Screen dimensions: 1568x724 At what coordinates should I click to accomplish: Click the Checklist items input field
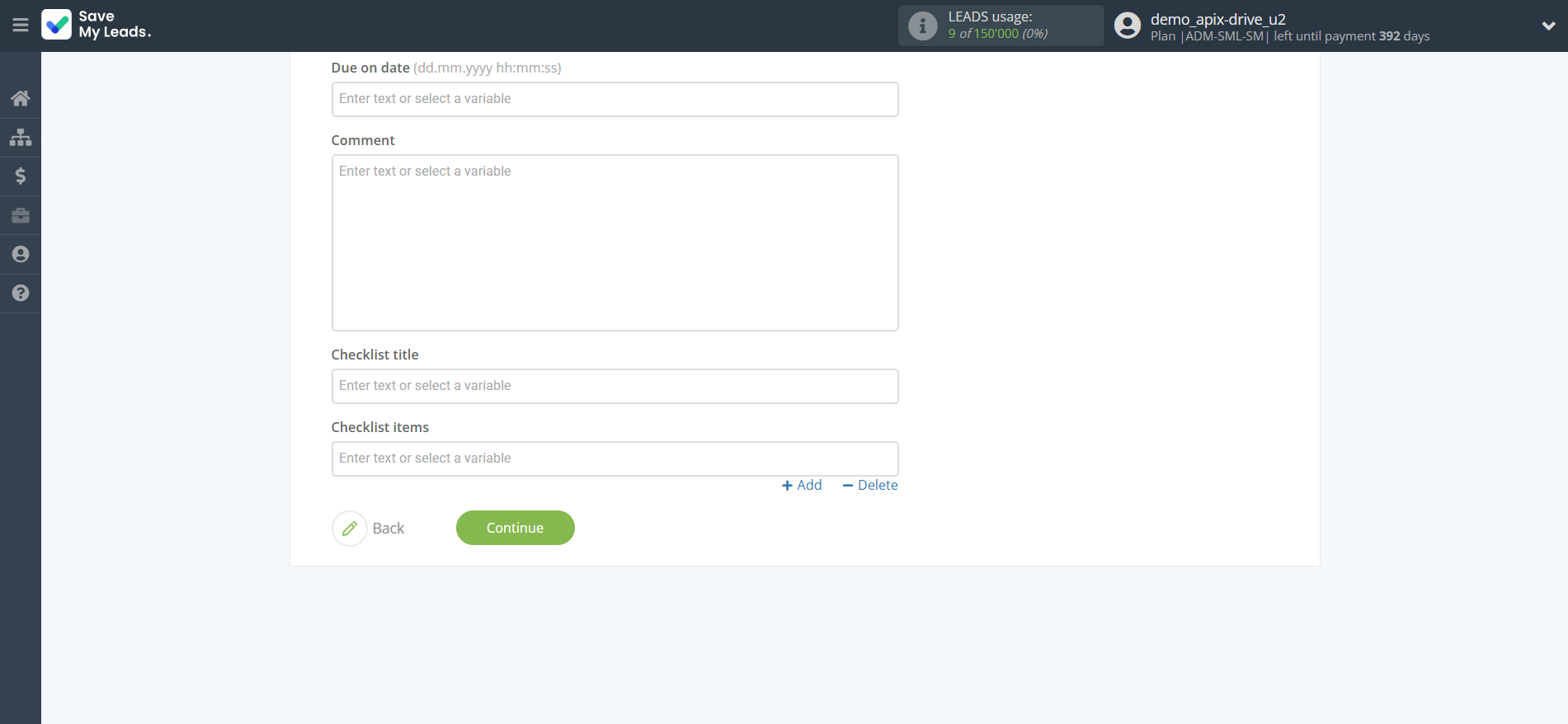614,458
